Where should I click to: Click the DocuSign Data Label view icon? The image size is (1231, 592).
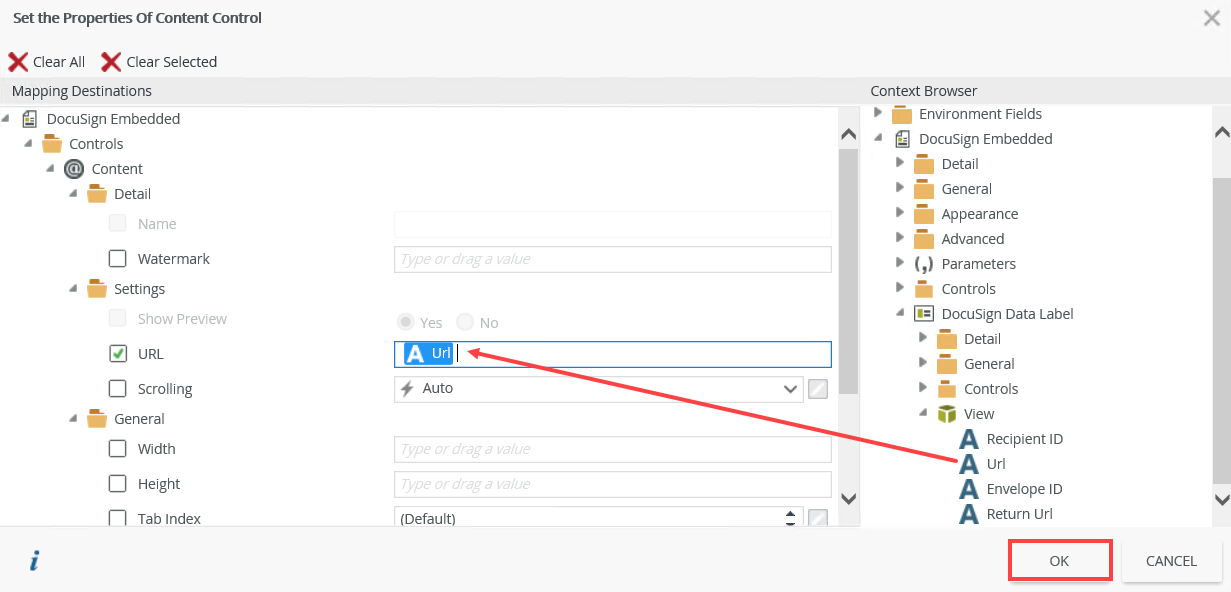click(x=924, y=314)
